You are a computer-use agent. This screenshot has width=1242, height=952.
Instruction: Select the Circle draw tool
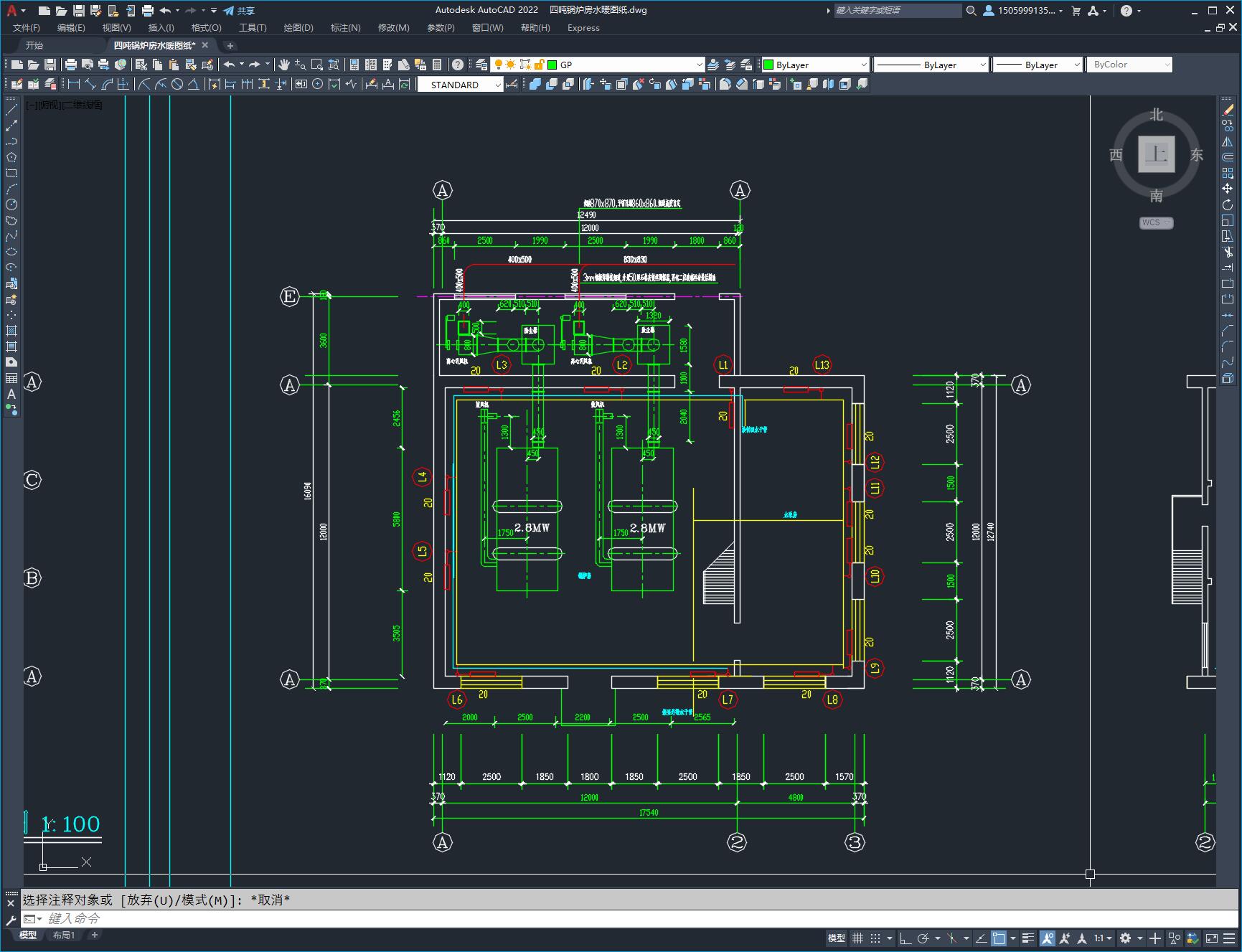(x=11, y=204)
